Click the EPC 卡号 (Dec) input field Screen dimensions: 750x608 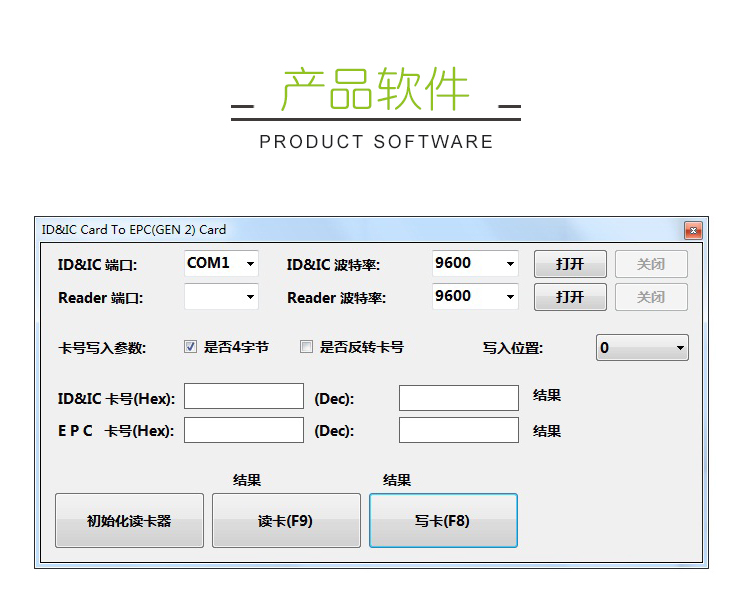click(459, 431)
